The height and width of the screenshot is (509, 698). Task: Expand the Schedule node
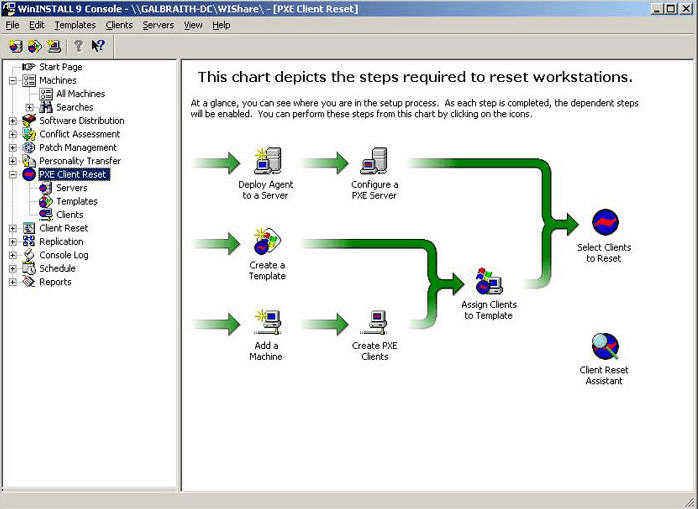click(13, 269)
